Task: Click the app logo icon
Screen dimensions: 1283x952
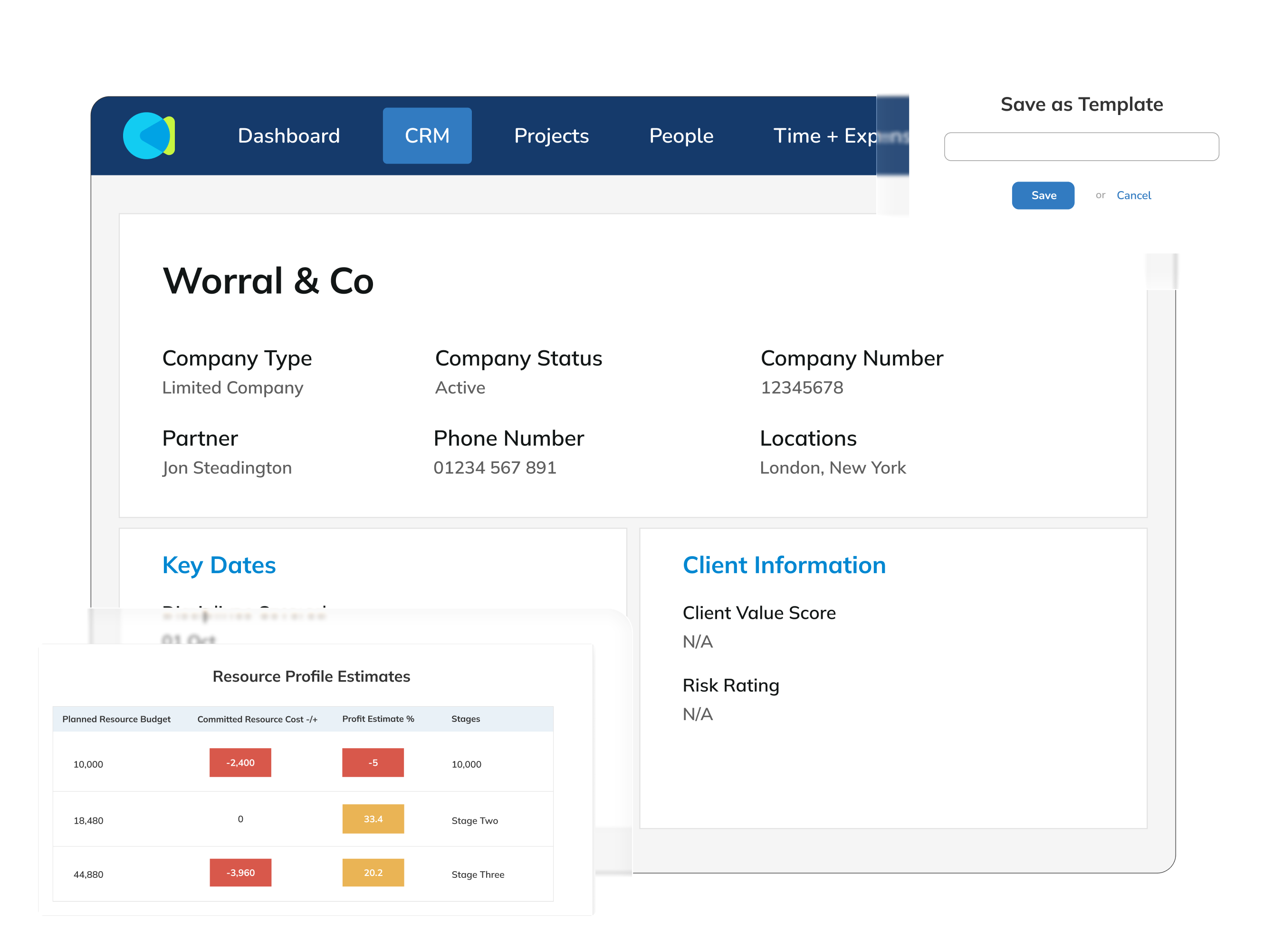Action: [x=149, y=136]
